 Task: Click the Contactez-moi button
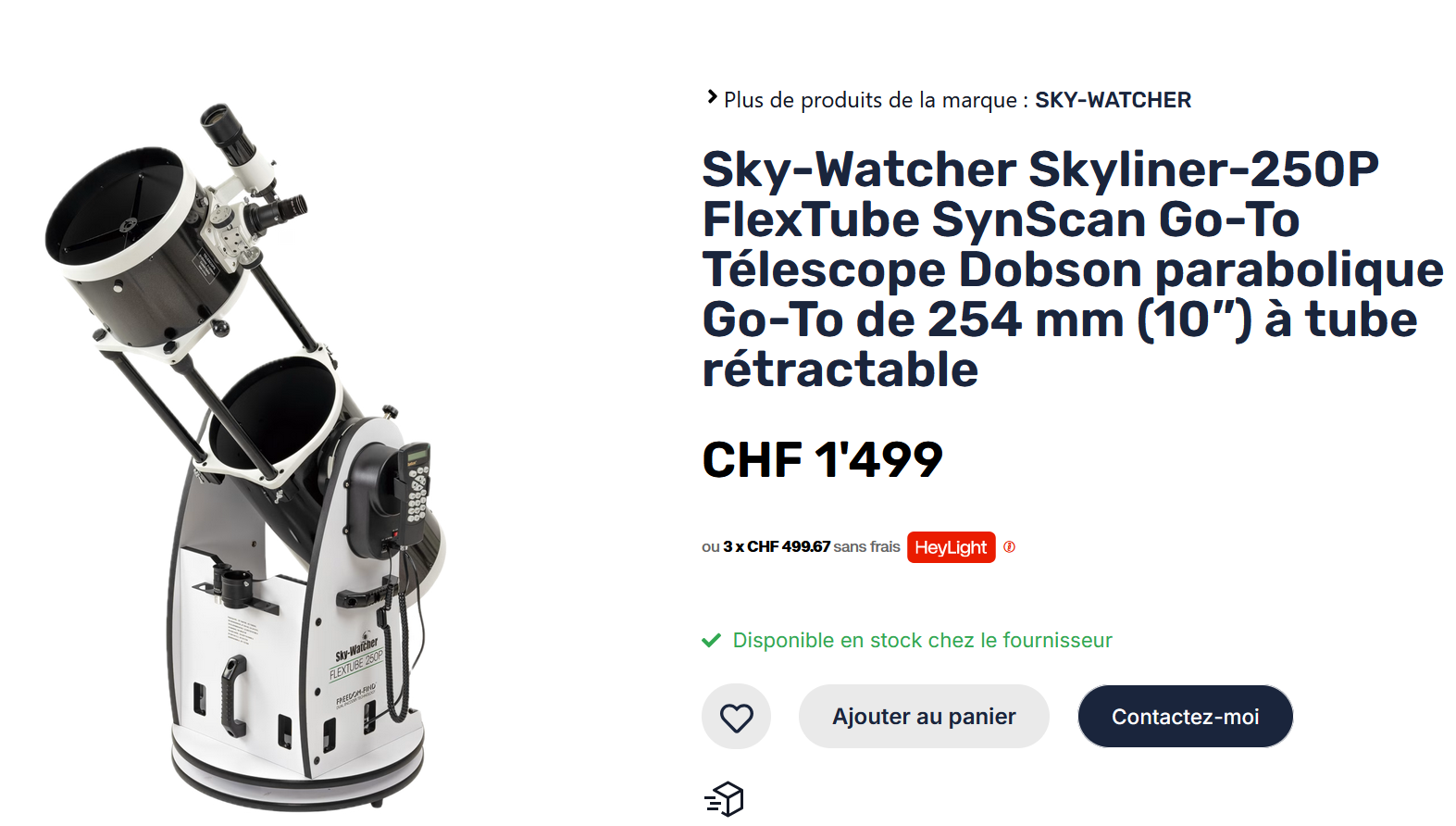pos(1185,717)
